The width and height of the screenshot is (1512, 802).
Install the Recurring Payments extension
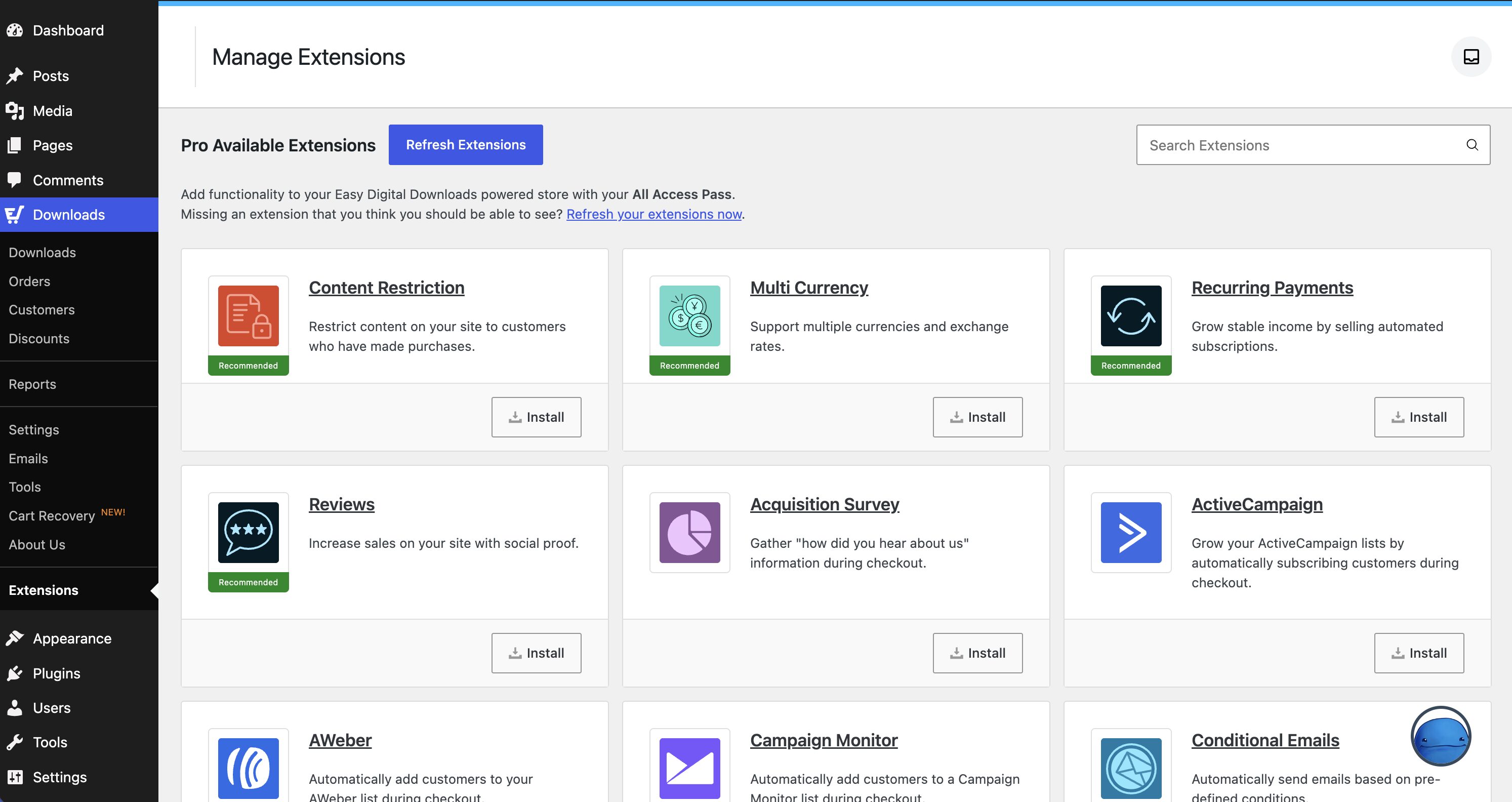[x=1419, y=417]
